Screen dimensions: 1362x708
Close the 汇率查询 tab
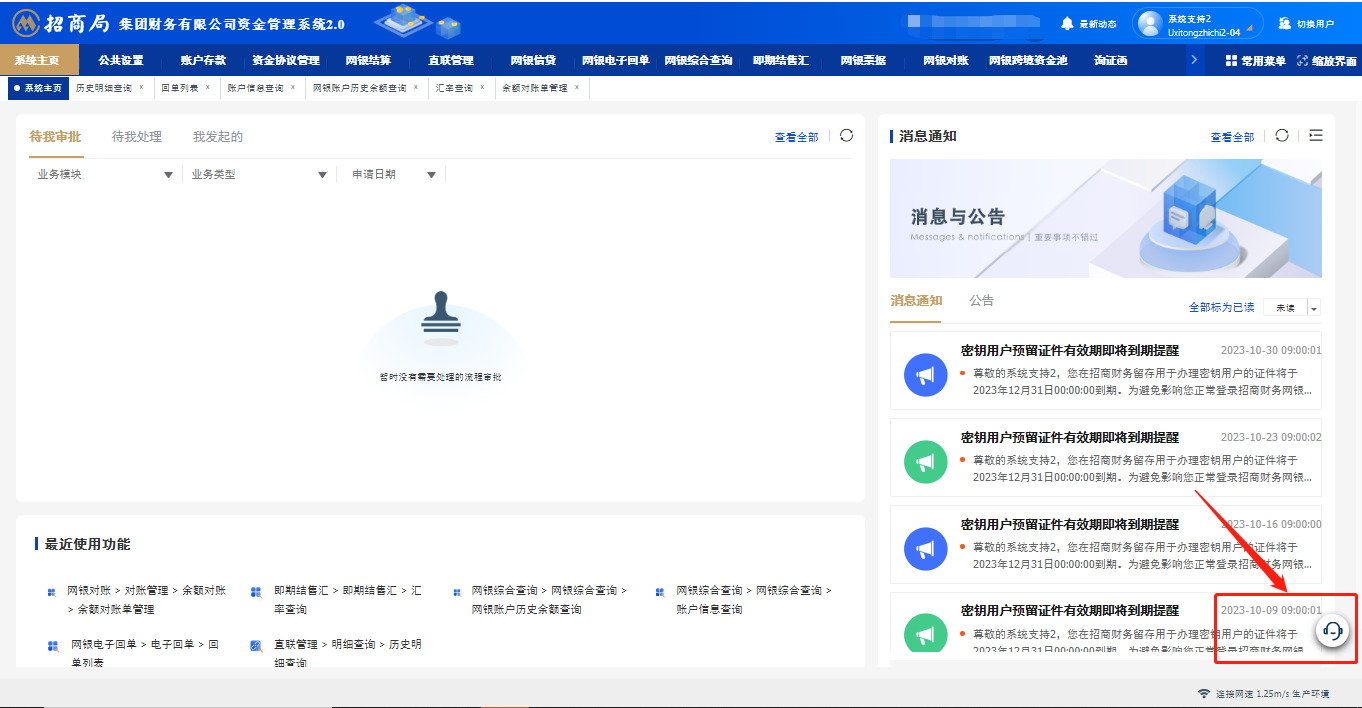(482, 88)
